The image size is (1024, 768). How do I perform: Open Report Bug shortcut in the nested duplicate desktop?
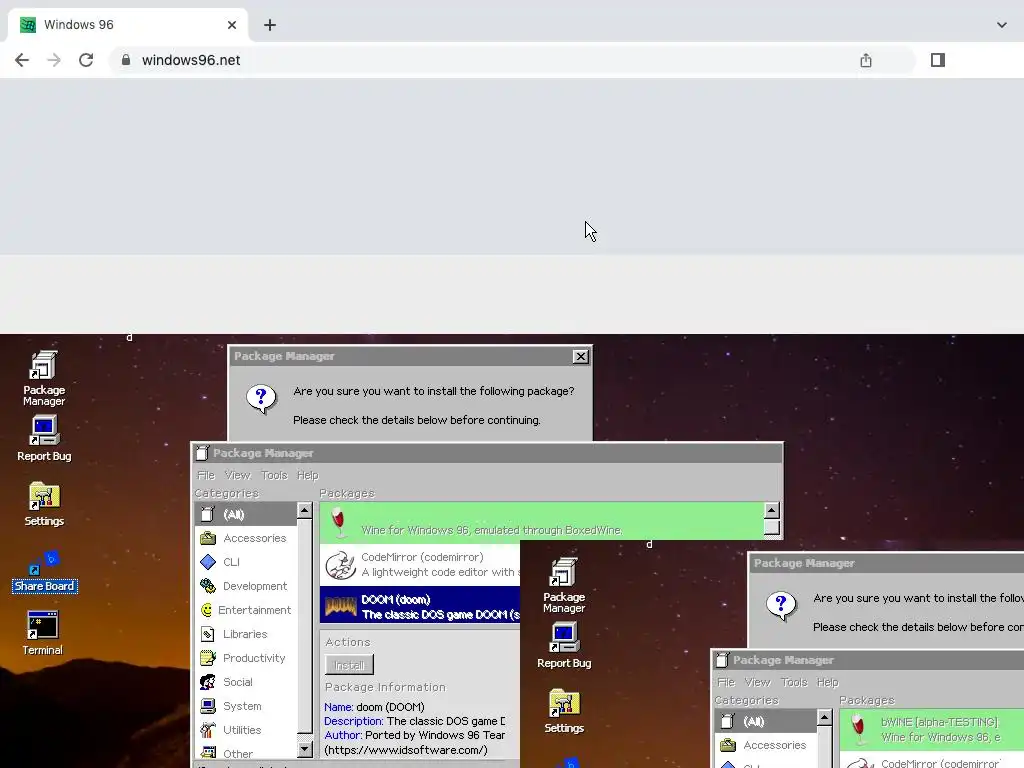(x=564, y=646)
